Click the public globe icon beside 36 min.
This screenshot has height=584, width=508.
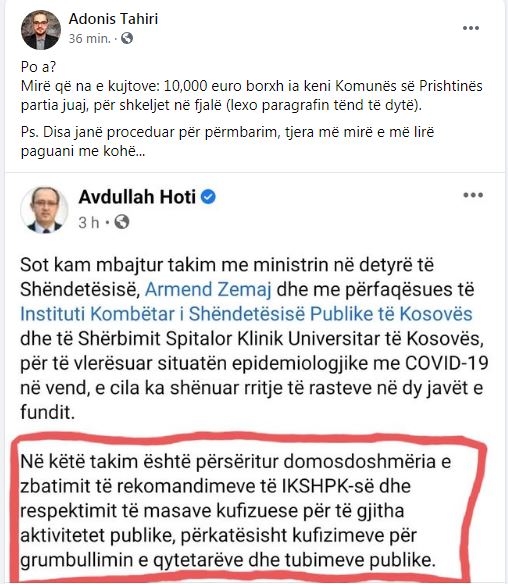pyautogui.click(x=127, y=38)
